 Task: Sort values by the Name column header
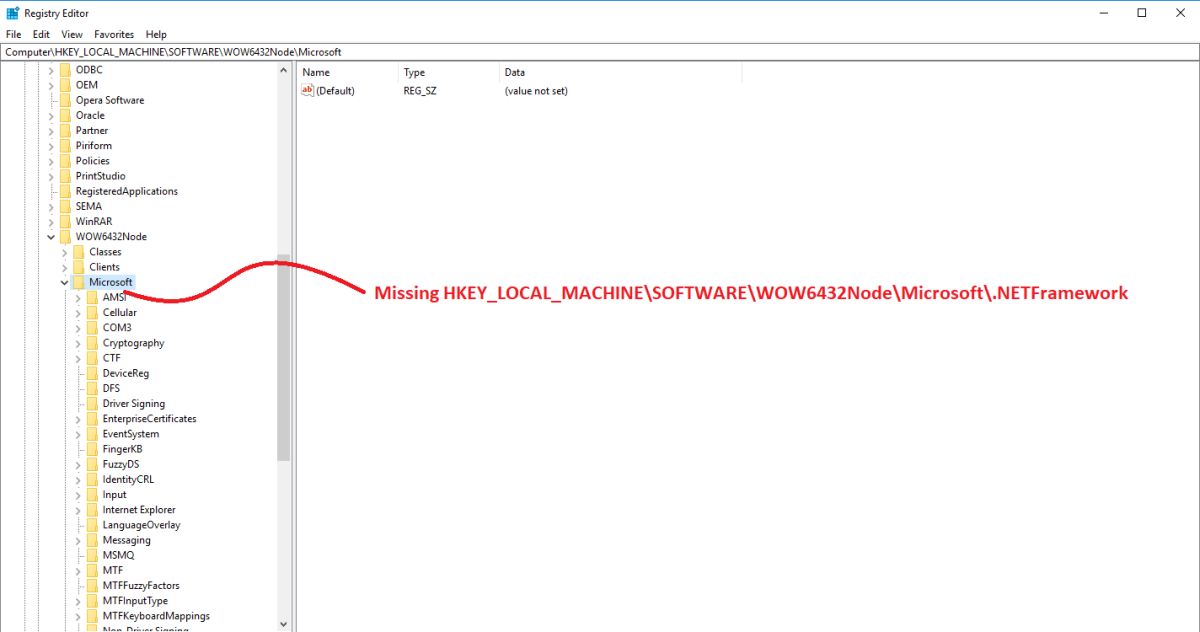347,73
